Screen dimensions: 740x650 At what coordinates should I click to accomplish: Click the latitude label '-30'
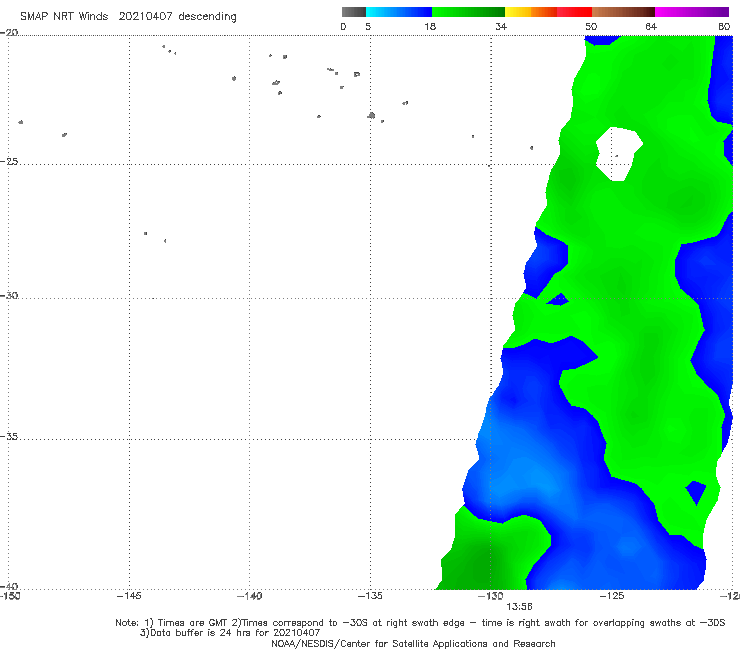pos(9,295)
